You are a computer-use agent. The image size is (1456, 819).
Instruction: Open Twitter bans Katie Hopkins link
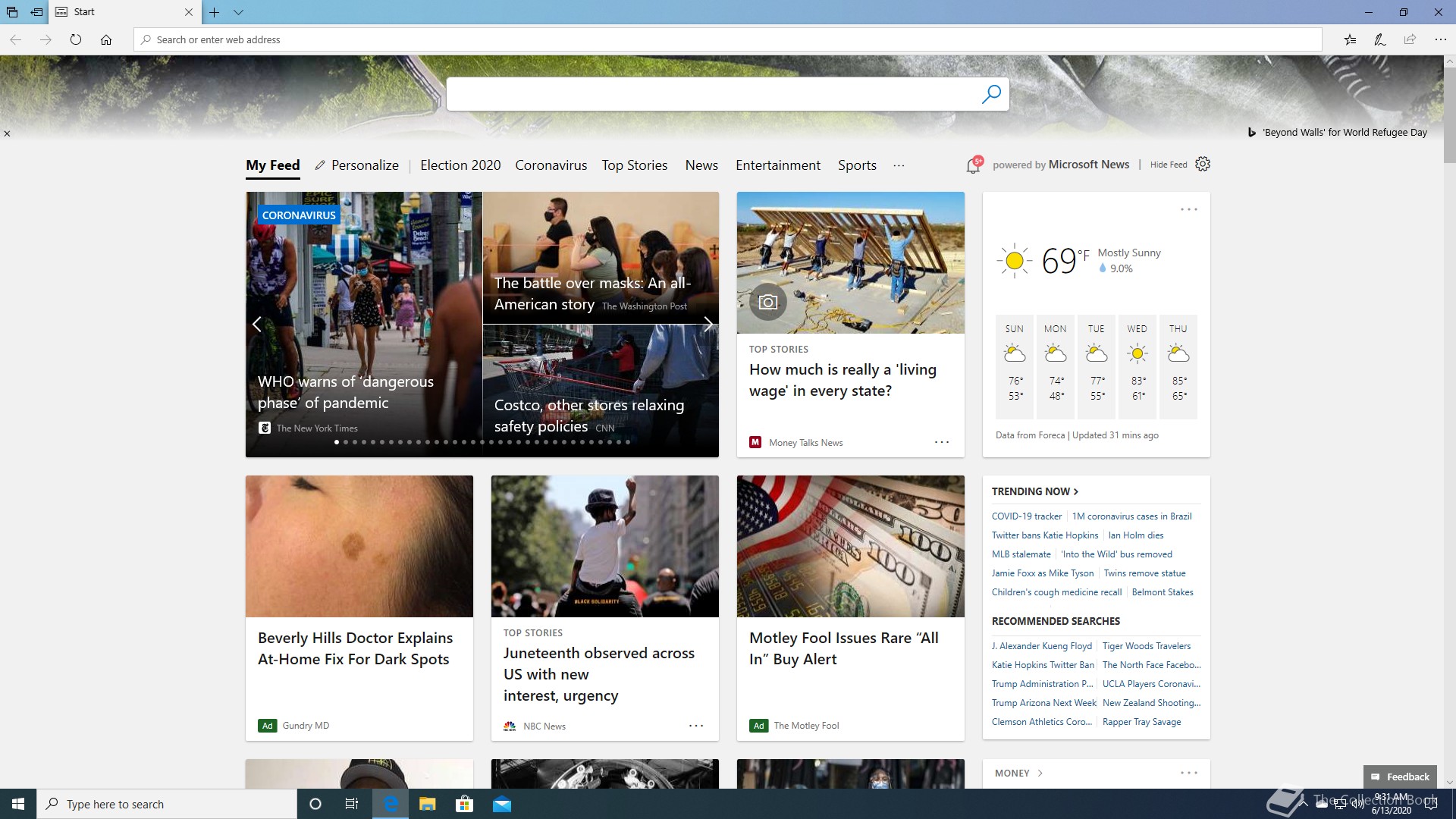1045,535
